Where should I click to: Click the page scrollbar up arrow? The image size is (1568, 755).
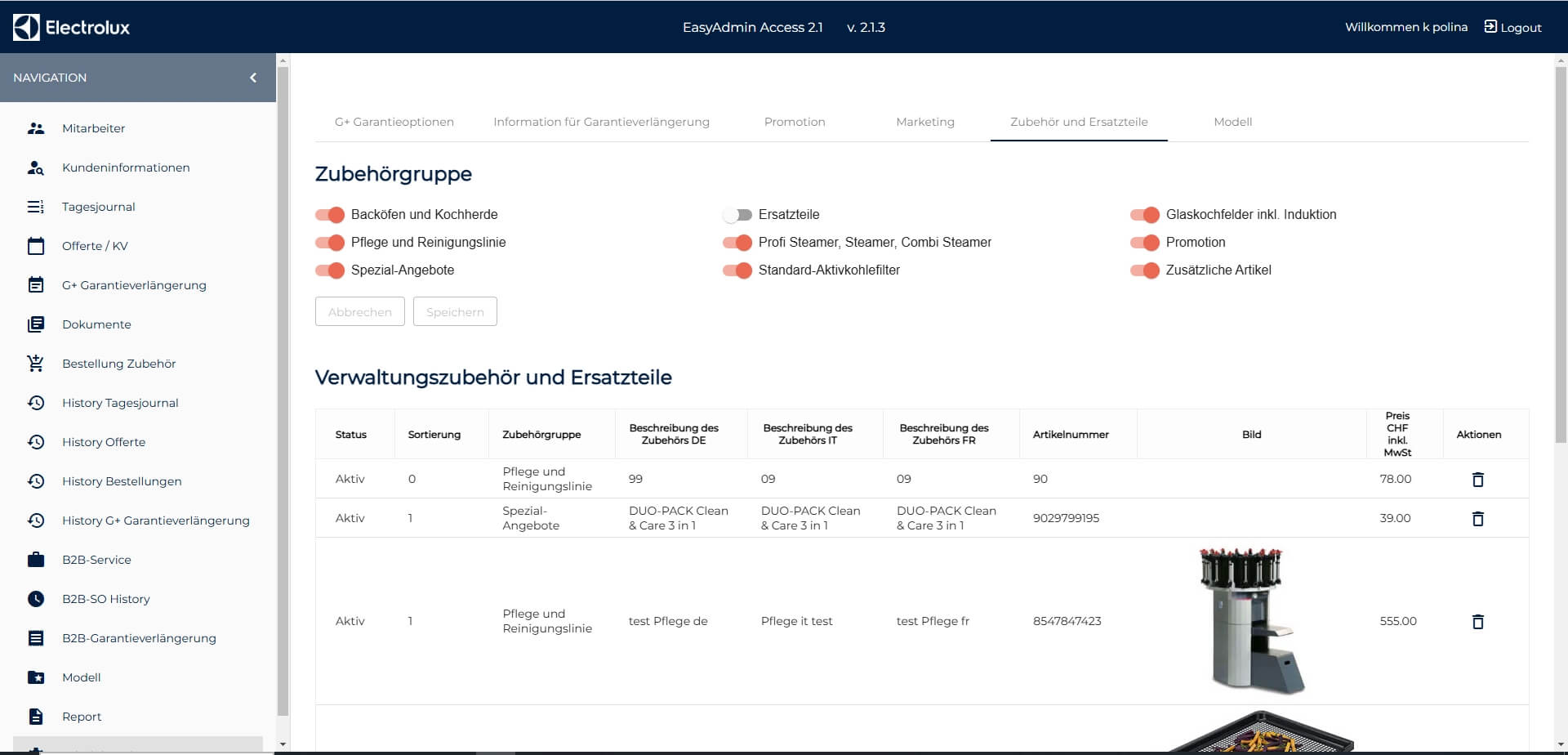pos(1561,60)
